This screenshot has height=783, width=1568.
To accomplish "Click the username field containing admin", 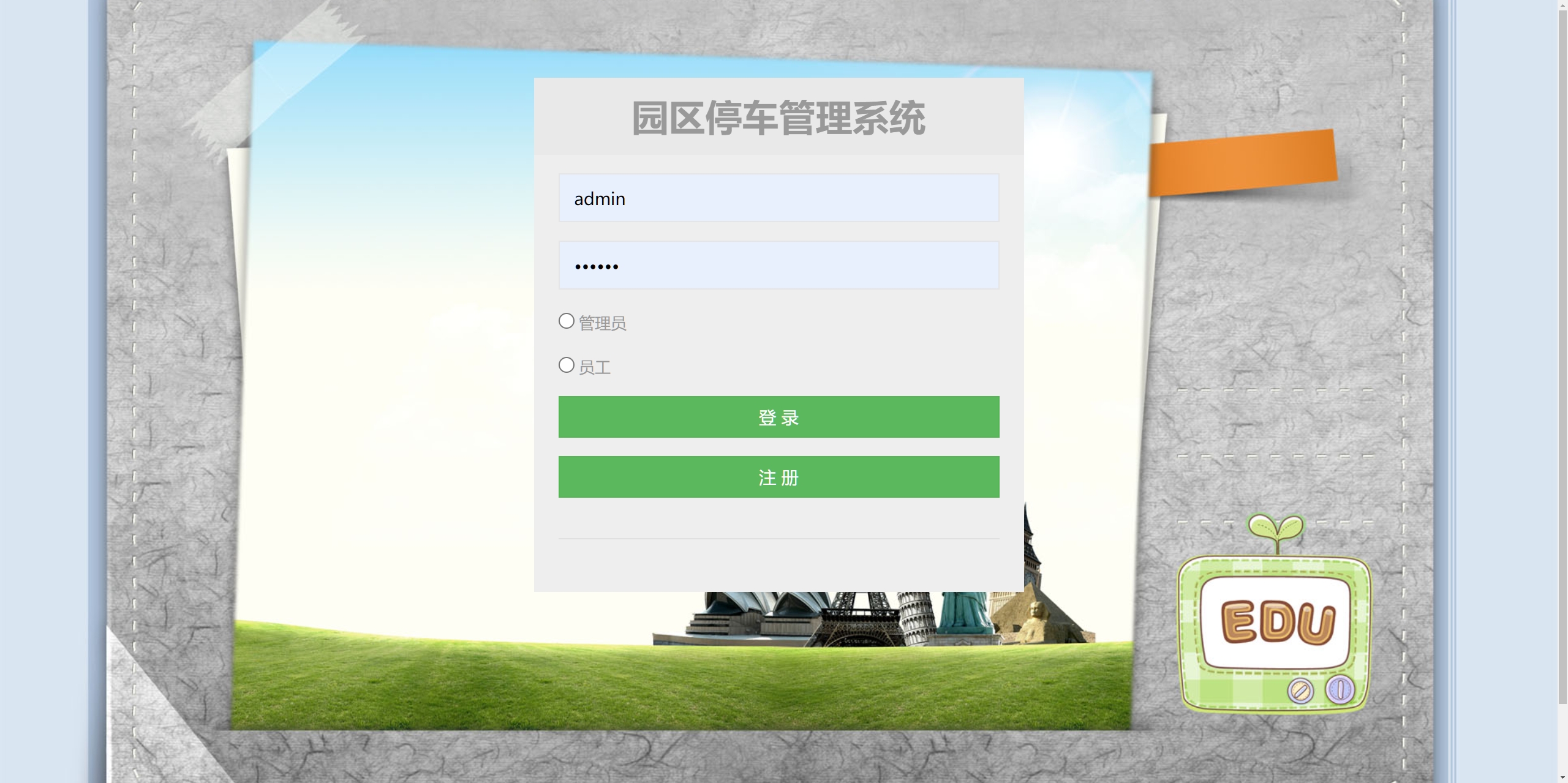I will click(x=778, y=198).
